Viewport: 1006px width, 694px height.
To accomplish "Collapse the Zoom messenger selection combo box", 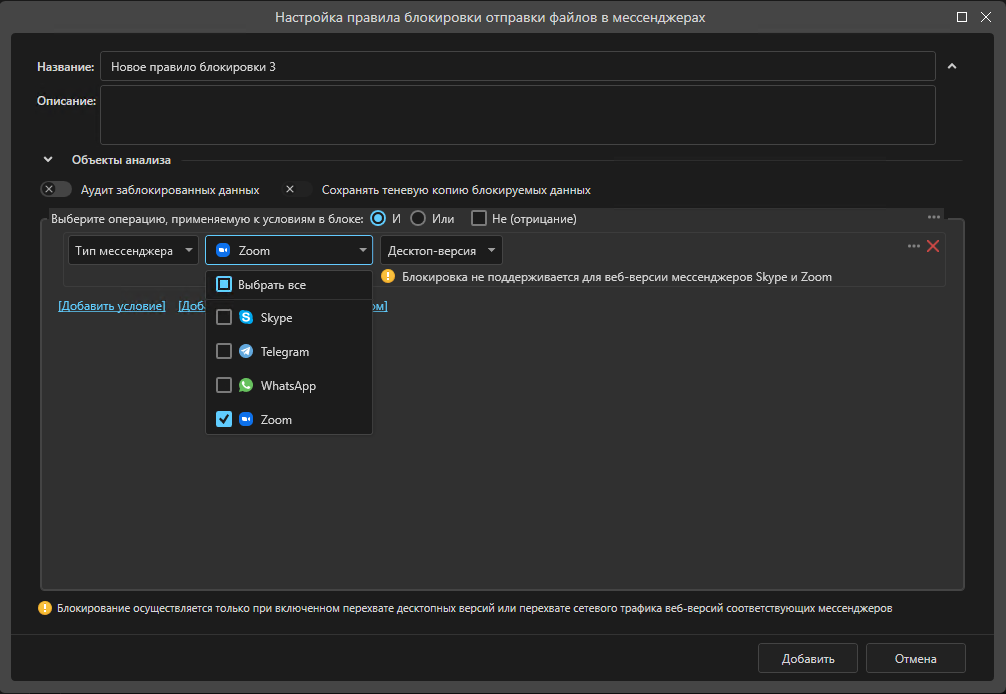I will pos(289,250).
